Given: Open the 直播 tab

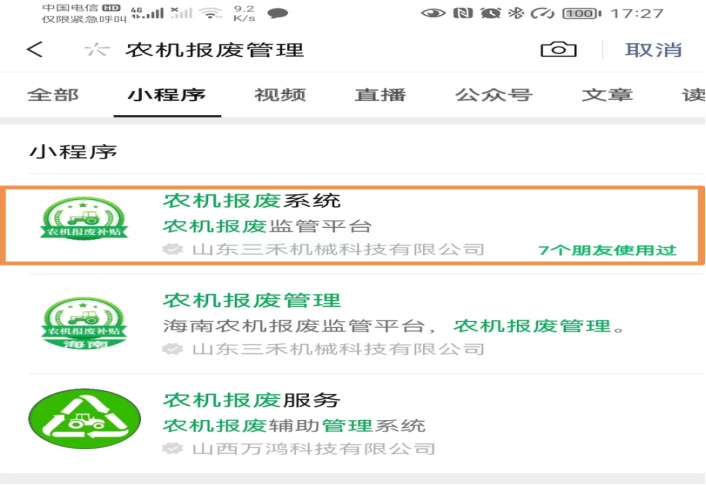Looking at the screenshot, I should tap(380, 95).
